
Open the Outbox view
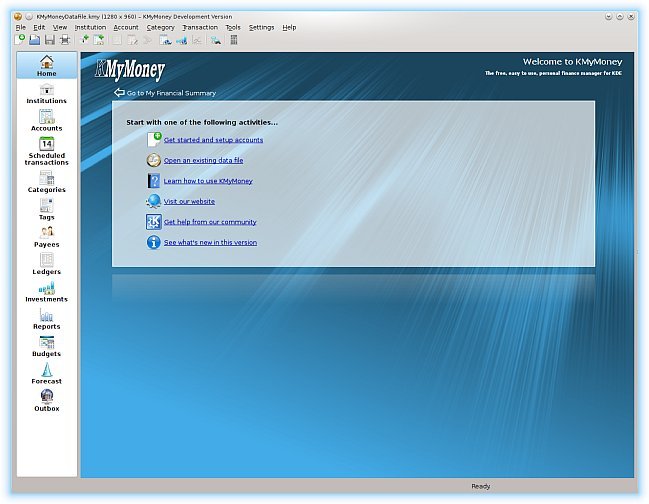pyautogui.click(x=47, y=401)
